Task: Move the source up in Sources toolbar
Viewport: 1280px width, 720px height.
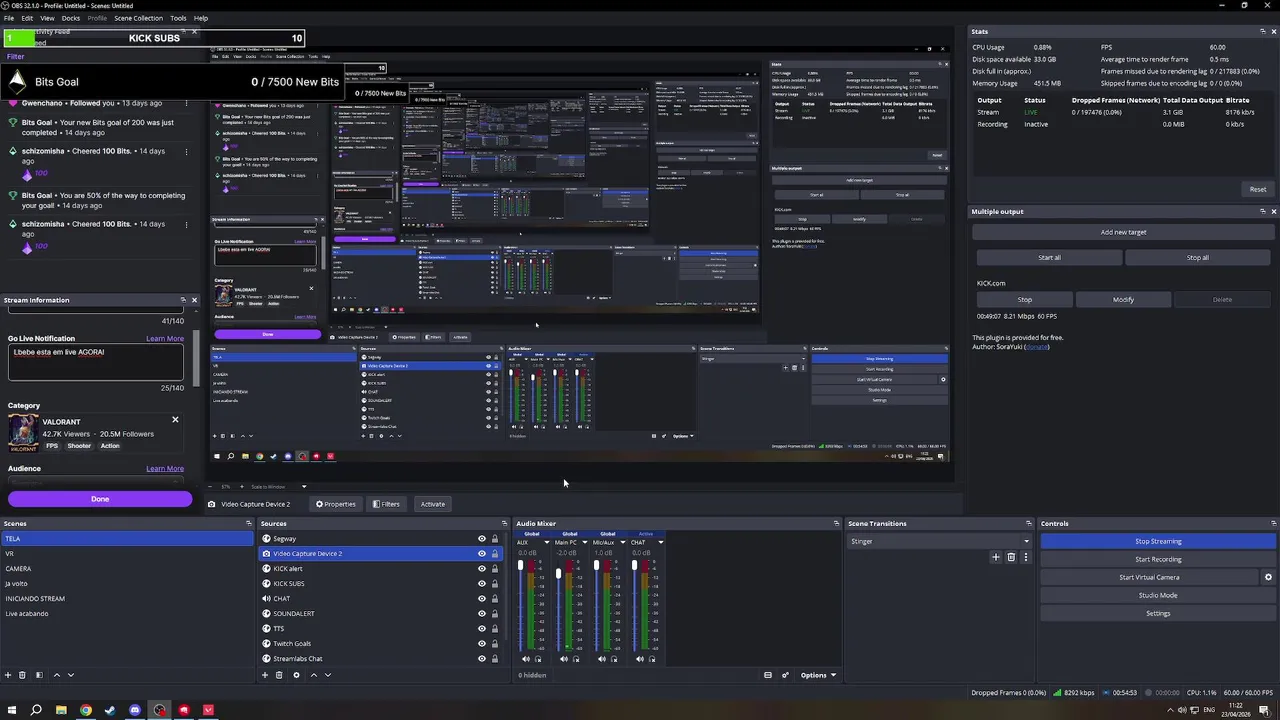Action: [313, 675]
